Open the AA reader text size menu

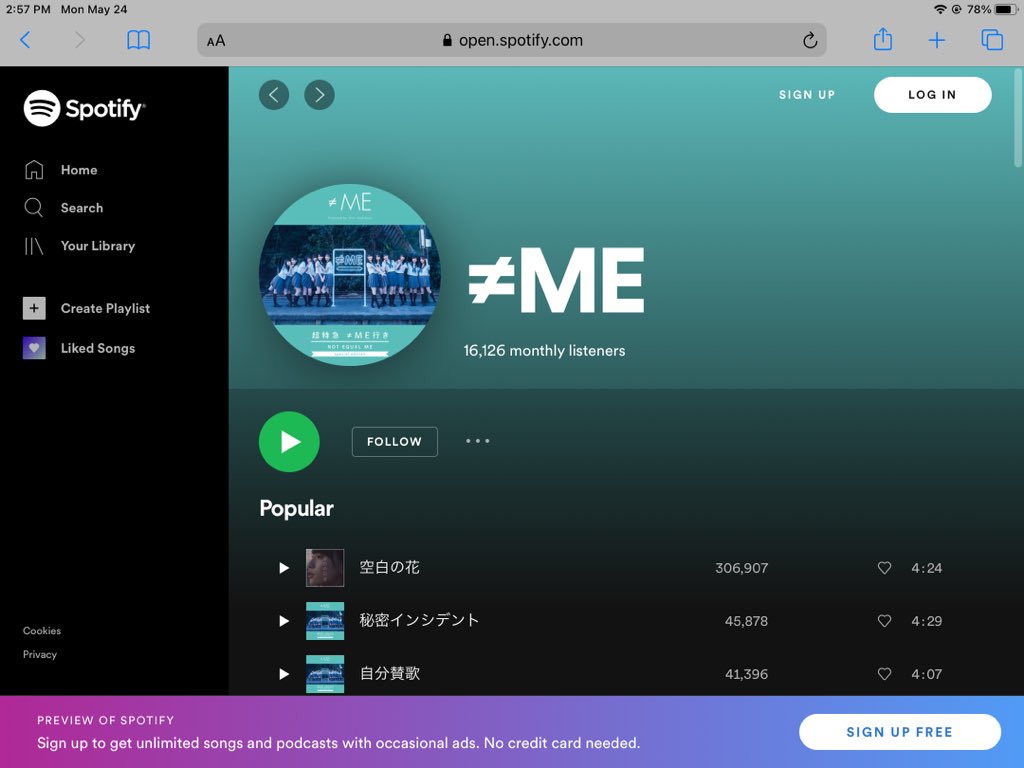[x=216, y=40]
